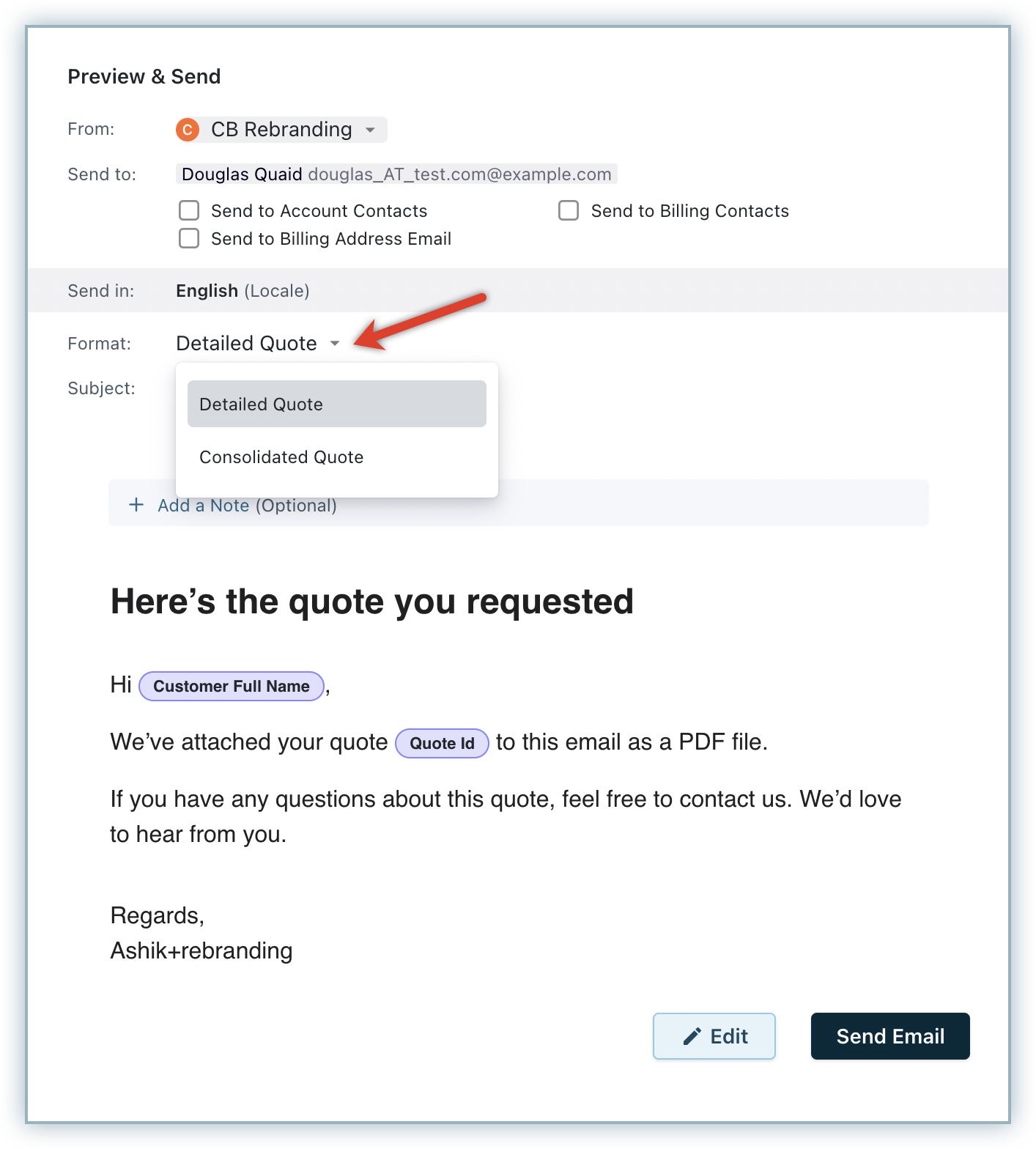This screenshot has height=1149, width=1036.
Task: Click the orange CB Rebranding avatar icon
Action: pos(188,130)
